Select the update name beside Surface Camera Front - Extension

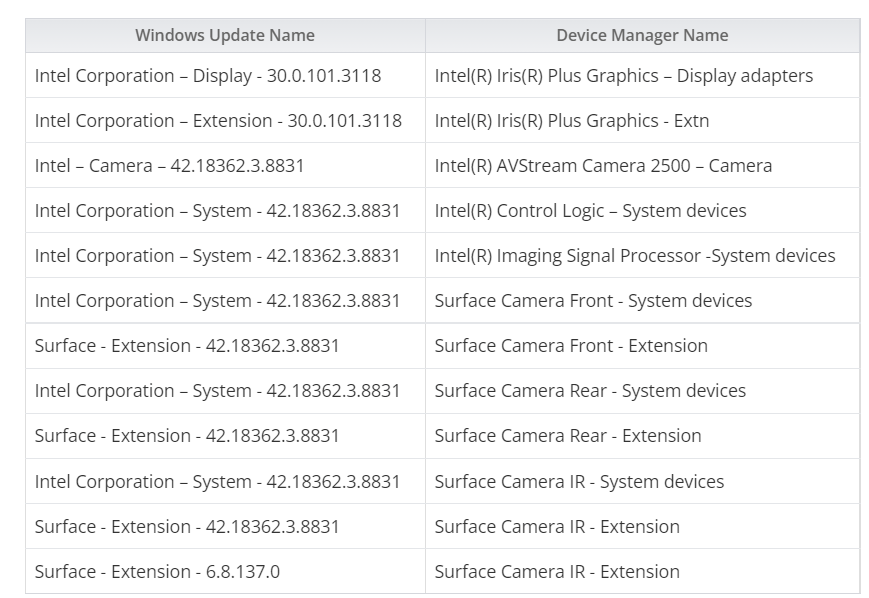point(187,346)
